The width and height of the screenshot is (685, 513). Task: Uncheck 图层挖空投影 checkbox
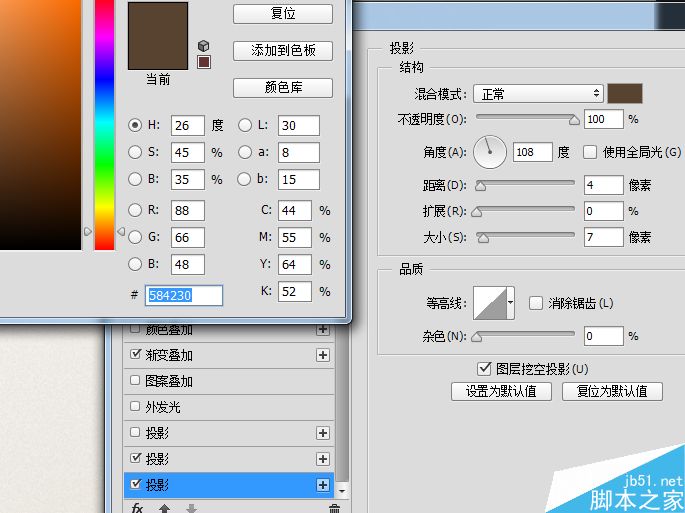[x=484, y=368]
